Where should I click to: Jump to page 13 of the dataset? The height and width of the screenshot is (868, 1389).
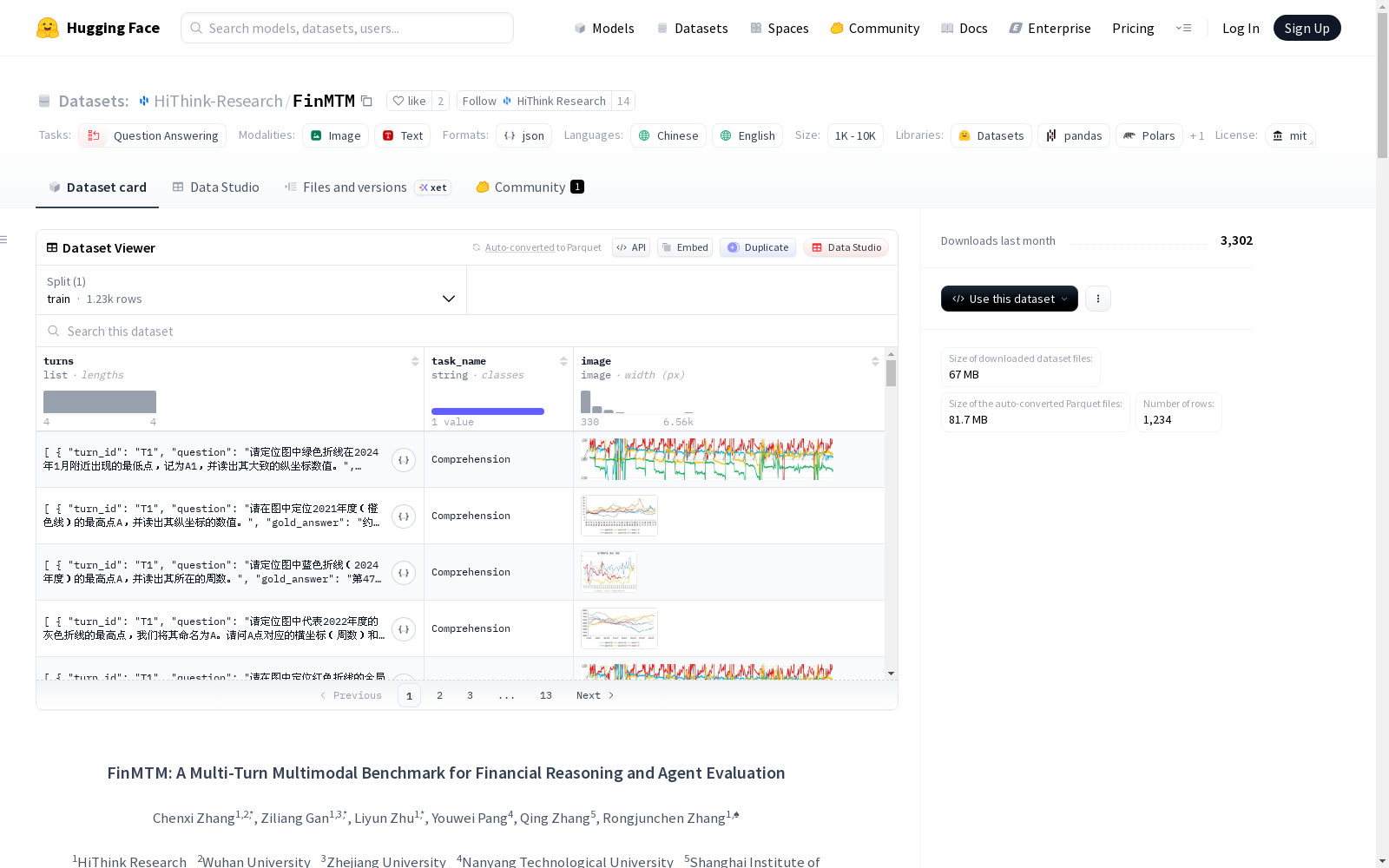click(546, 695)
